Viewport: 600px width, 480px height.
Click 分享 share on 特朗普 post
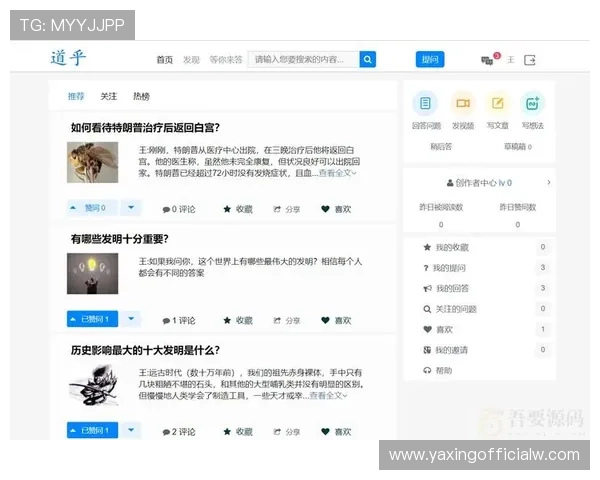(x=287, y=209)
